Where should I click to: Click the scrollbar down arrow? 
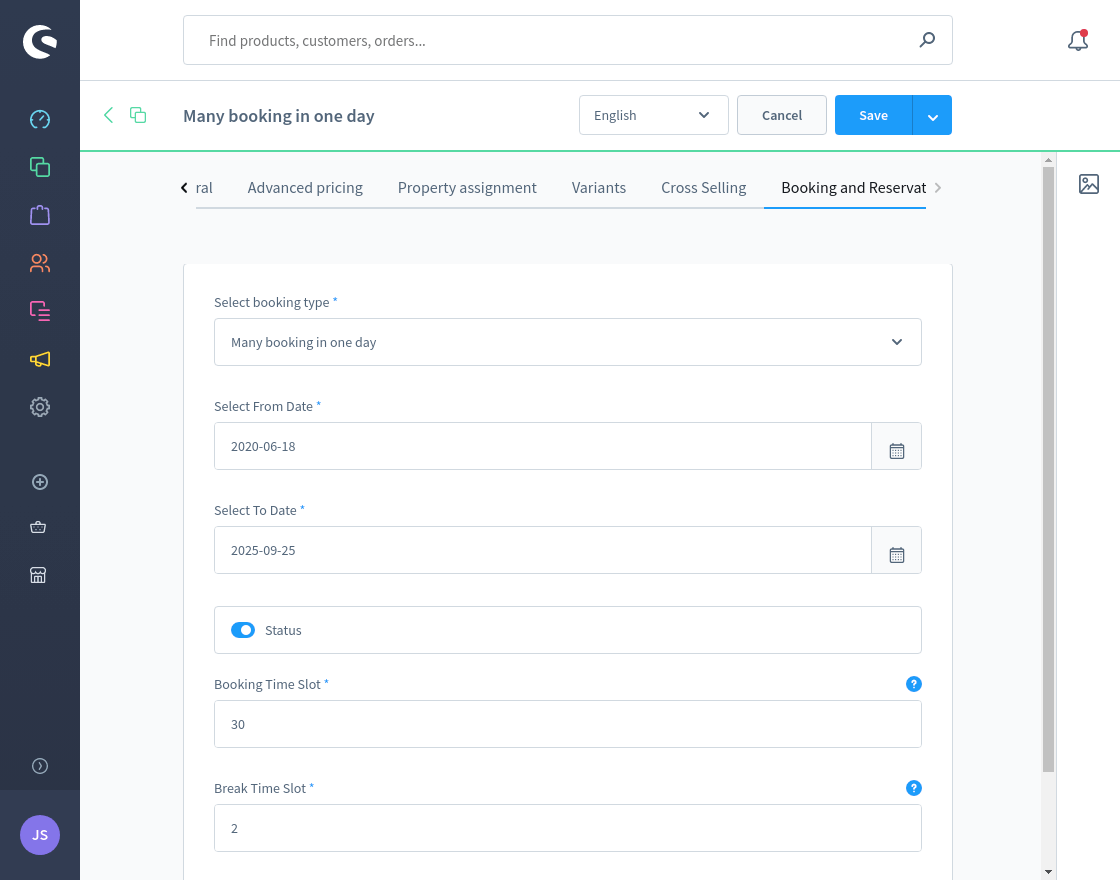tap(1049, 872)
